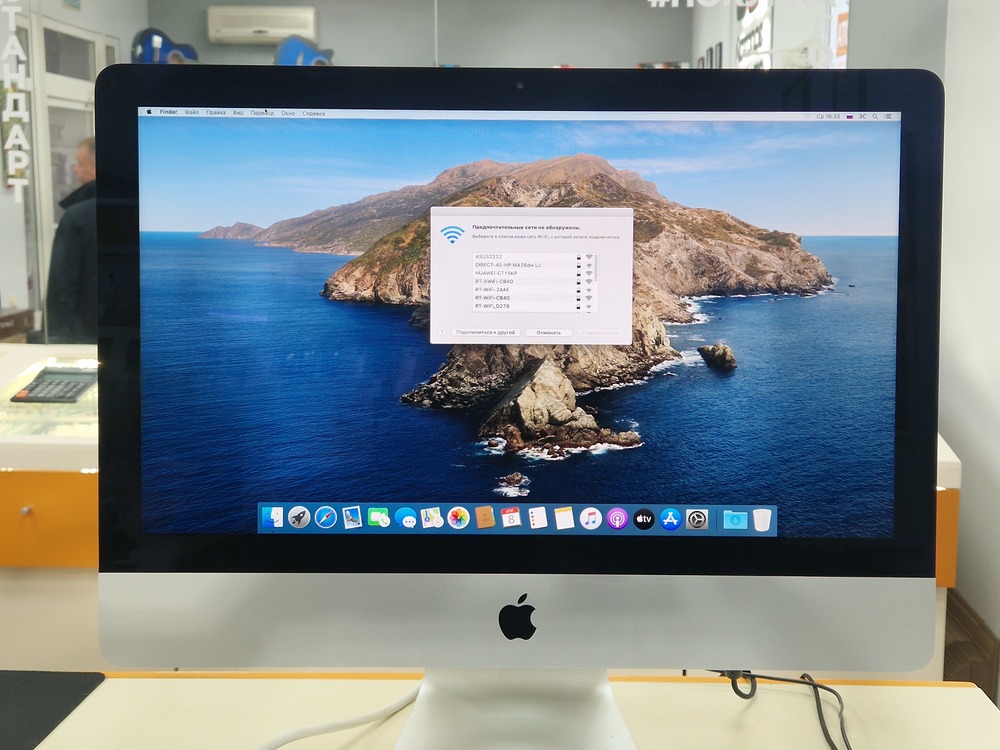Launch the Messages app from the Dock

[x=406, y=518]
